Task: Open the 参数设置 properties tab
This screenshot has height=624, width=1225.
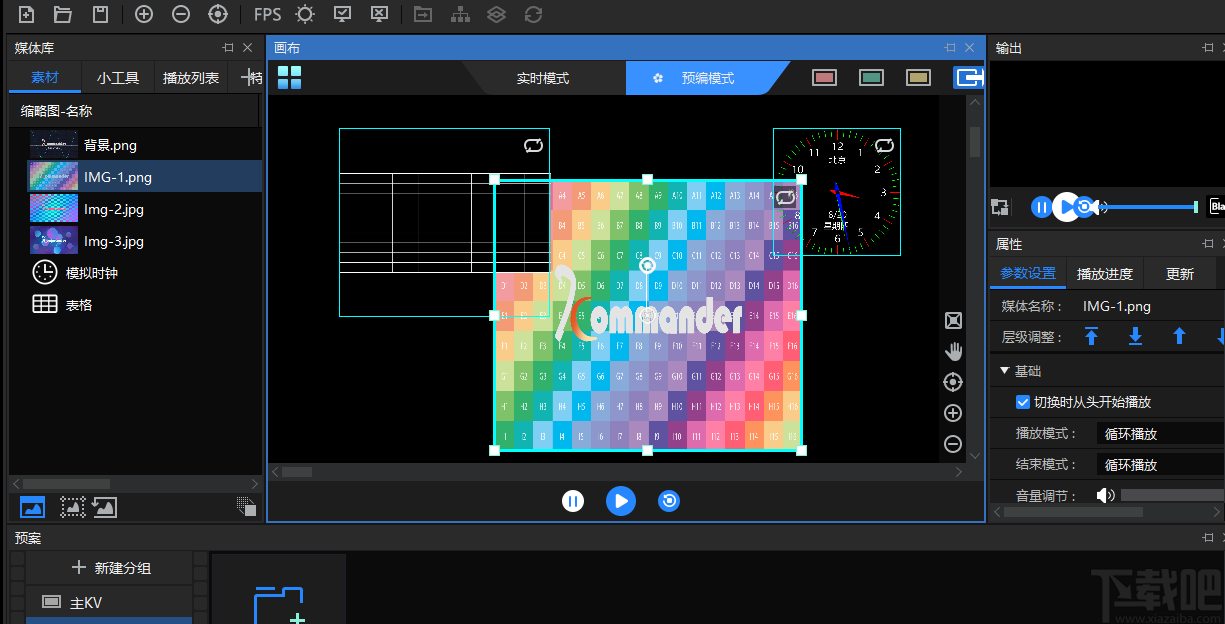Action: (x=1028, y=274)
